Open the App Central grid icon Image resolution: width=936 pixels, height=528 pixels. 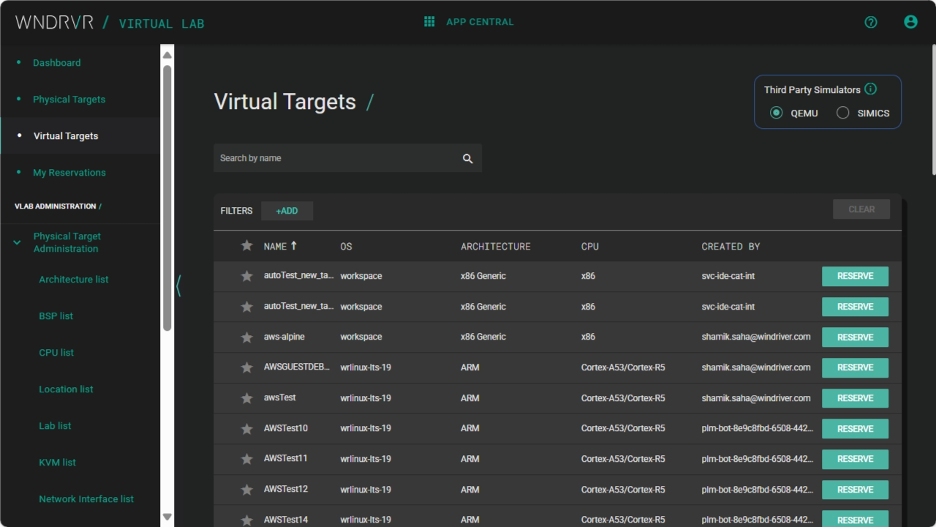pyautogui.click(x=429, y=22)
